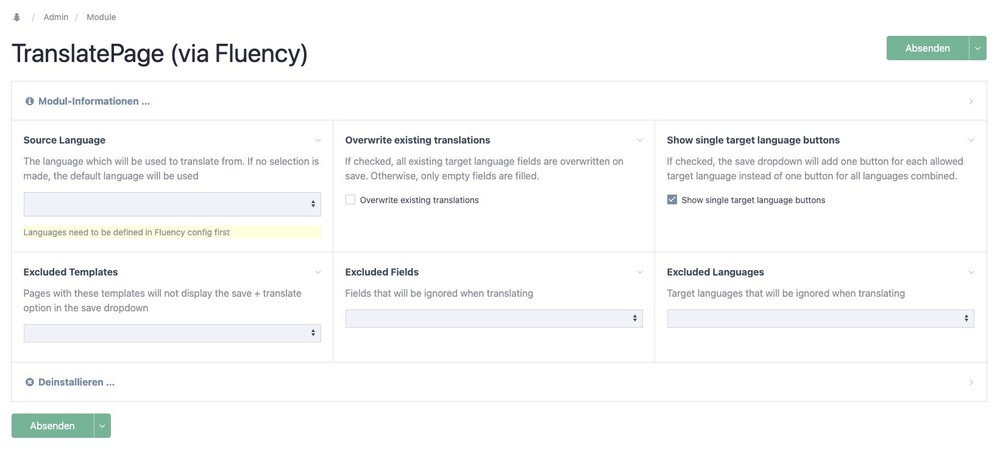The image size is (1000, 450).
Task: Go to Admin breadcrumb
Action: pyautogui.click(x=56, y=17)
